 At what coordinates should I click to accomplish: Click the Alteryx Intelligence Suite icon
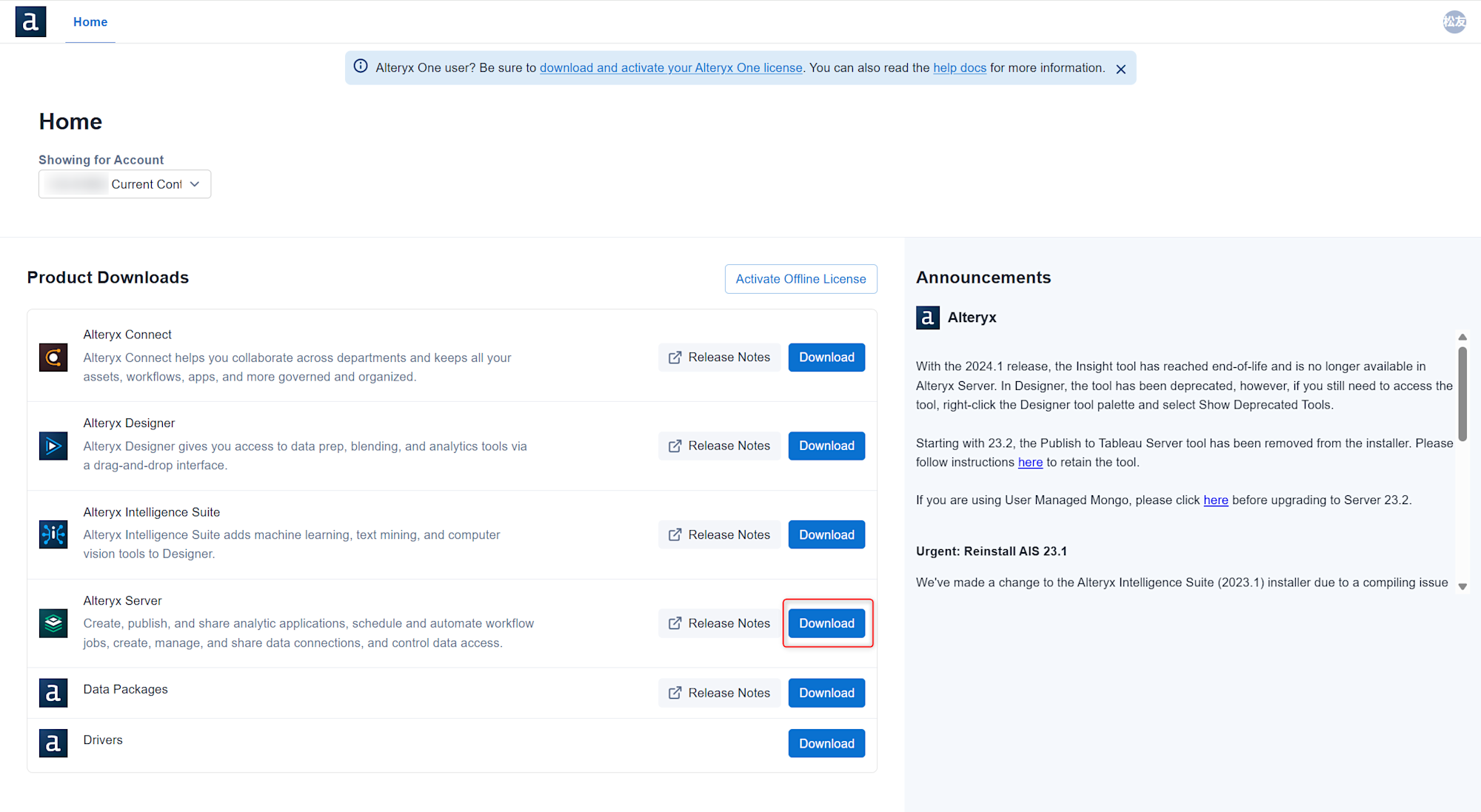click(x=53, y=534)
